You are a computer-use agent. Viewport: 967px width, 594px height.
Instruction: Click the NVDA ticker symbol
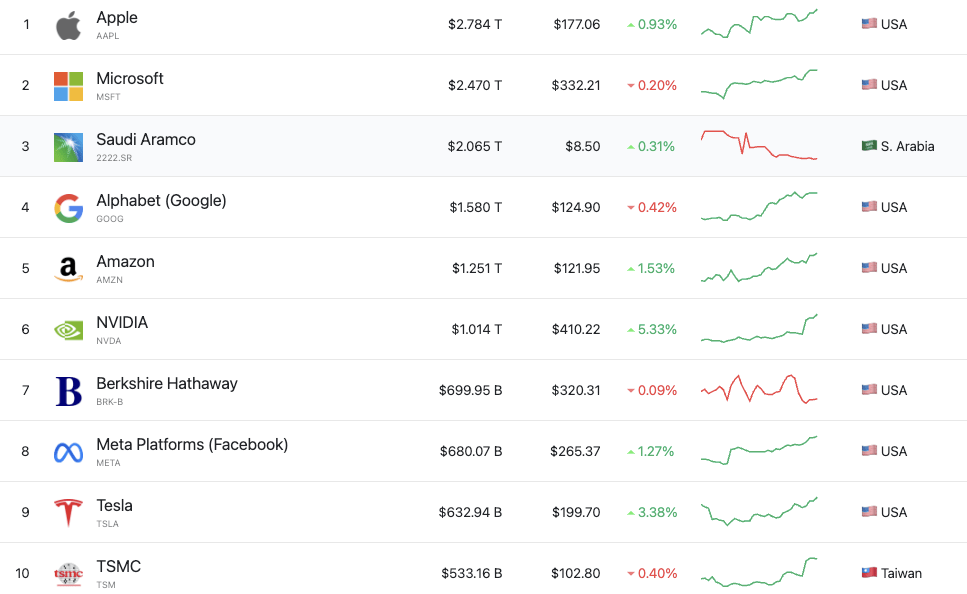point(109,341)
